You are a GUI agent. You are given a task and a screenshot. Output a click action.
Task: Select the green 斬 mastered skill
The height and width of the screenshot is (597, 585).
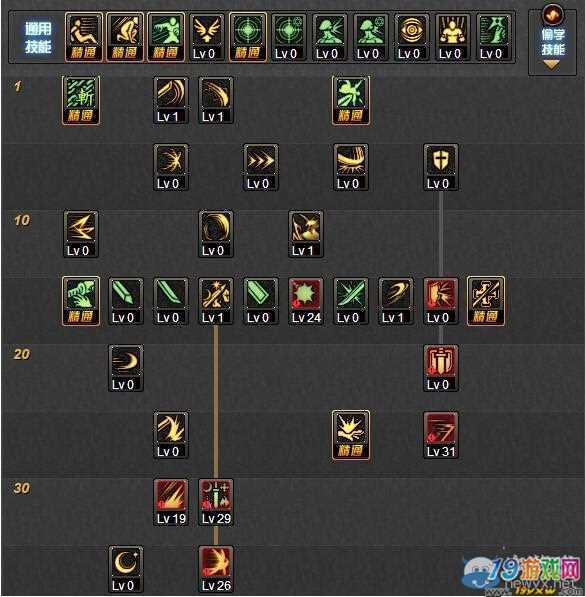click(81, 101)
